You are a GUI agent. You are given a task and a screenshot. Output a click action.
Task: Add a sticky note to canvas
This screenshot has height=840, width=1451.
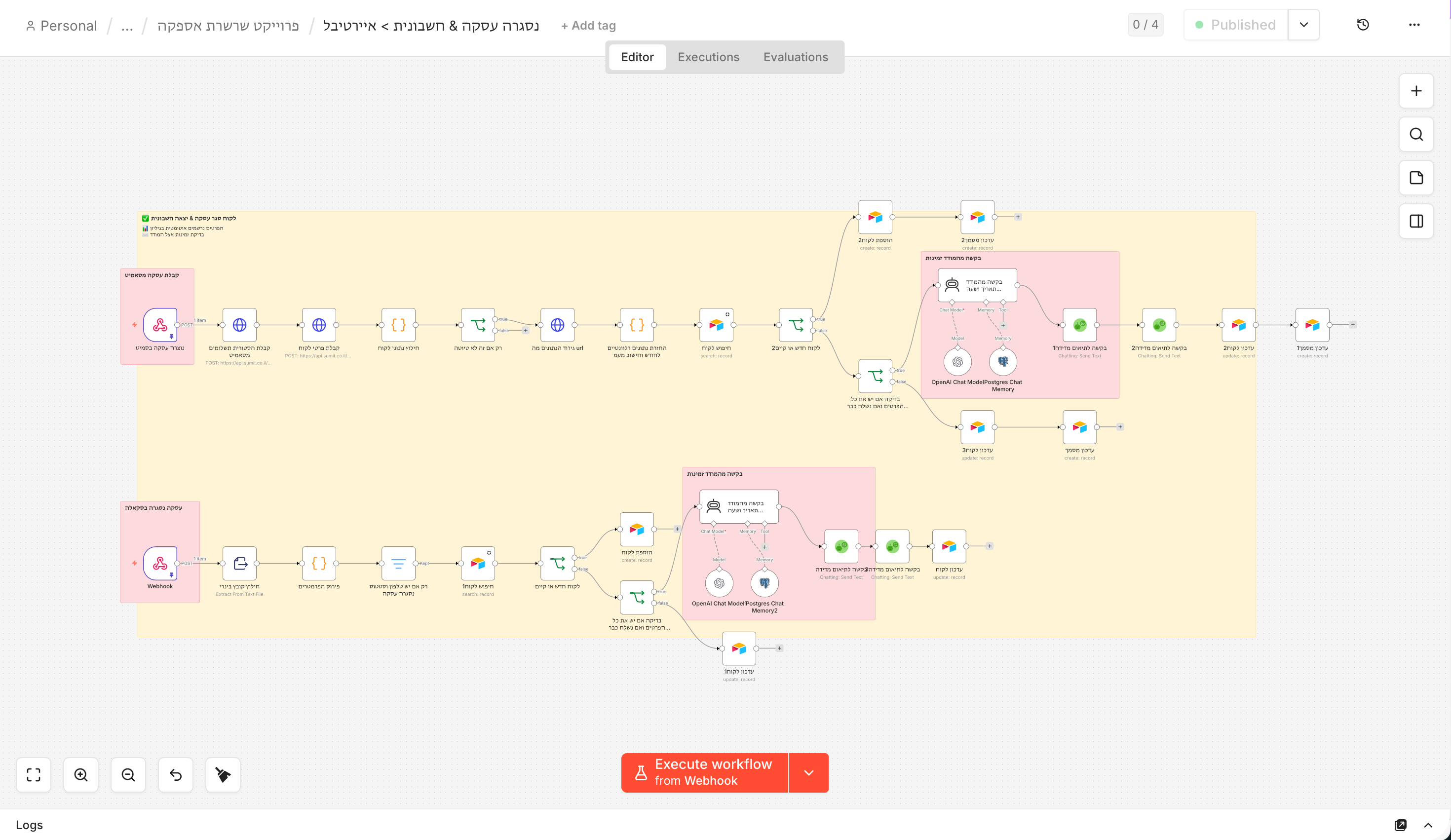[x=1416, y=178]
